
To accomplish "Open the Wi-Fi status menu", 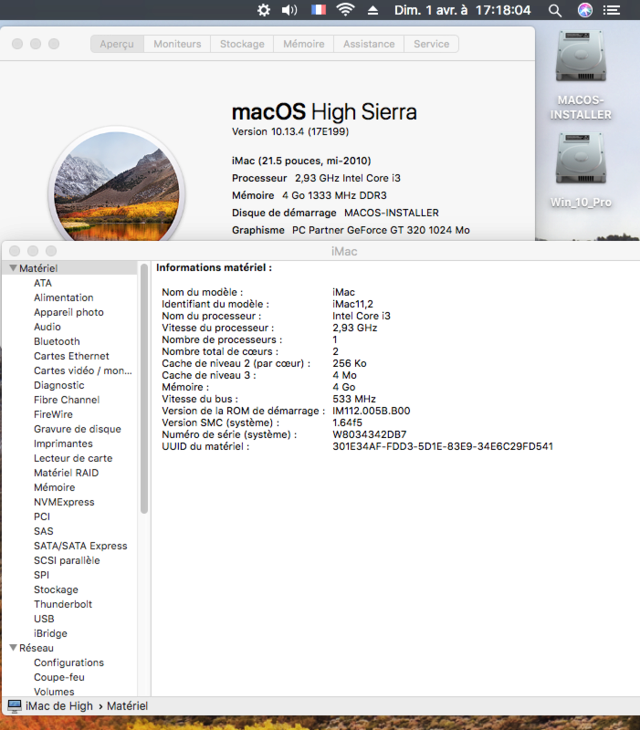I will tap(345, 10).
